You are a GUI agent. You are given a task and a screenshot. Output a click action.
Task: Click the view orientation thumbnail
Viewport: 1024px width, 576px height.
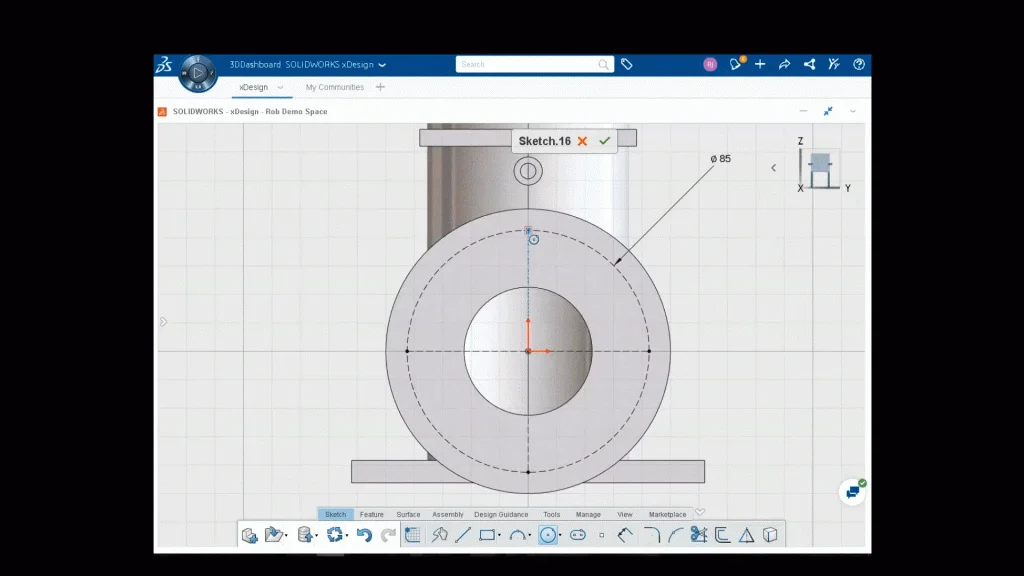820,170
